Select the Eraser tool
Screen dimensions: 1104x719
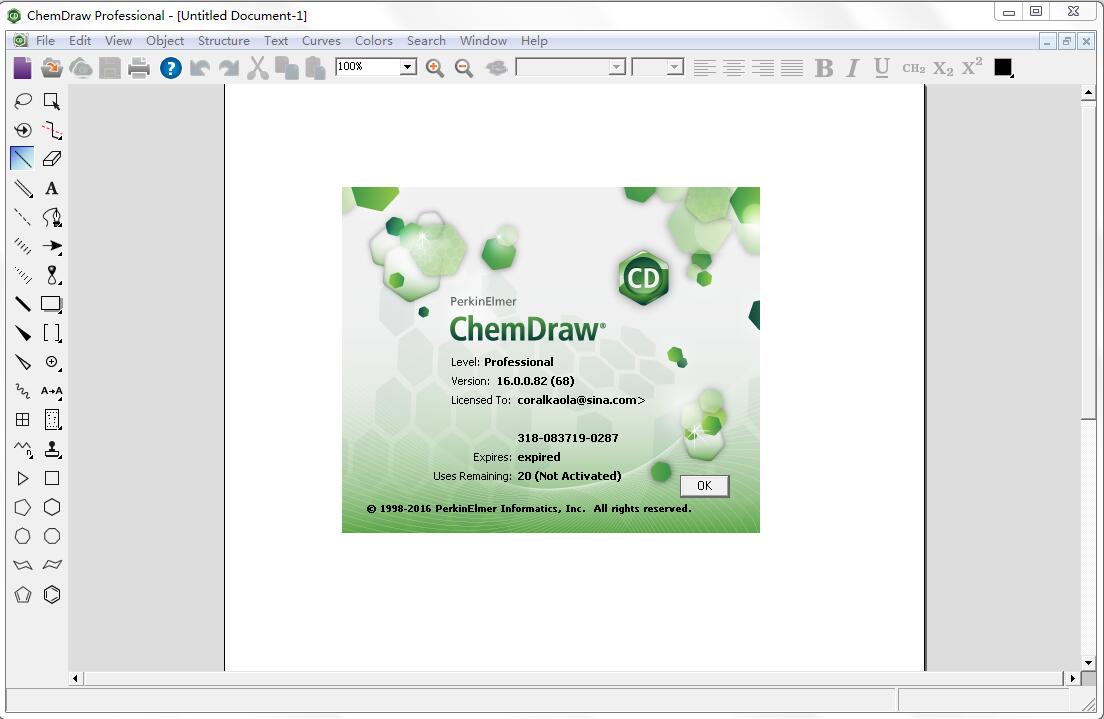tap(52, 158)
